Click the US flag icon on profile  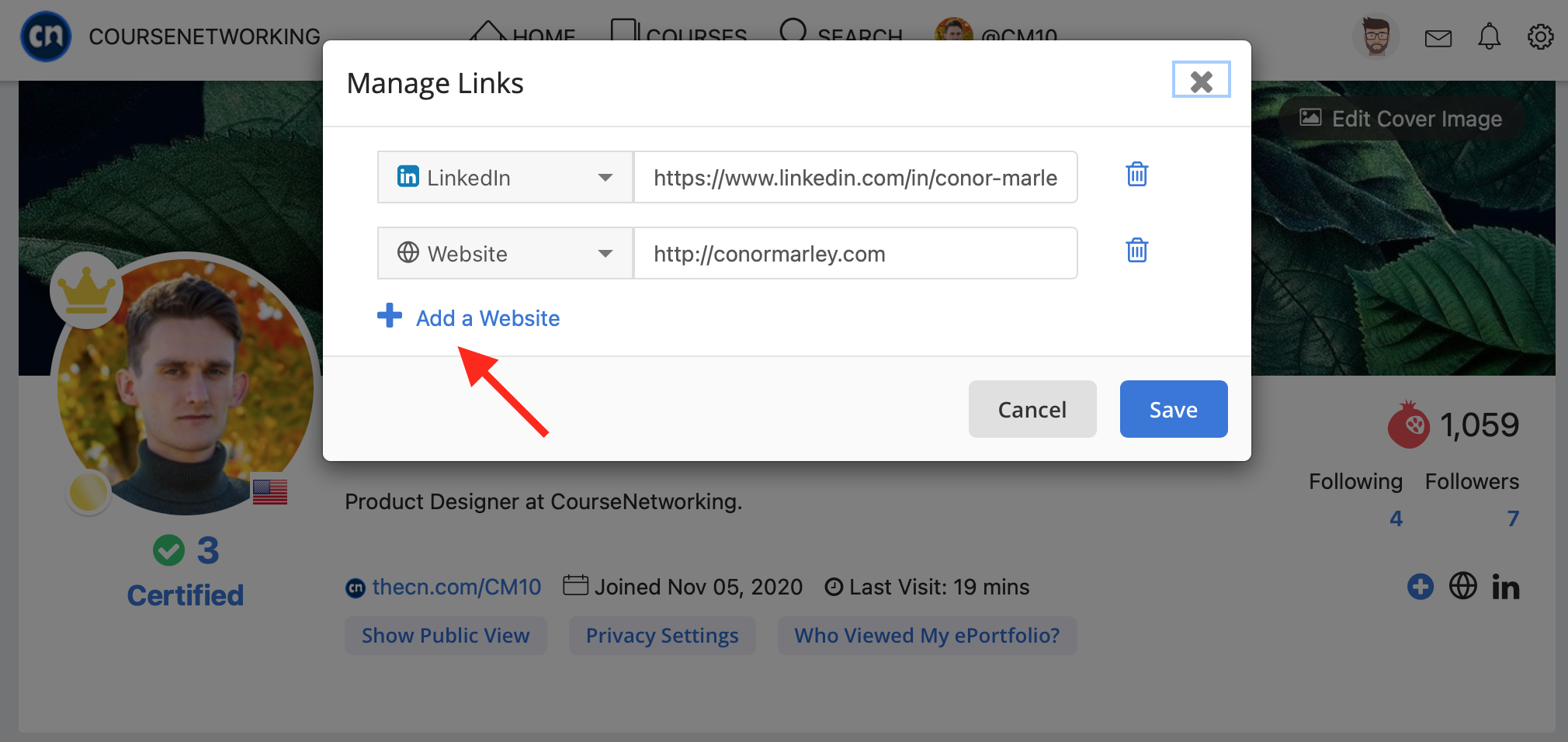270,491
